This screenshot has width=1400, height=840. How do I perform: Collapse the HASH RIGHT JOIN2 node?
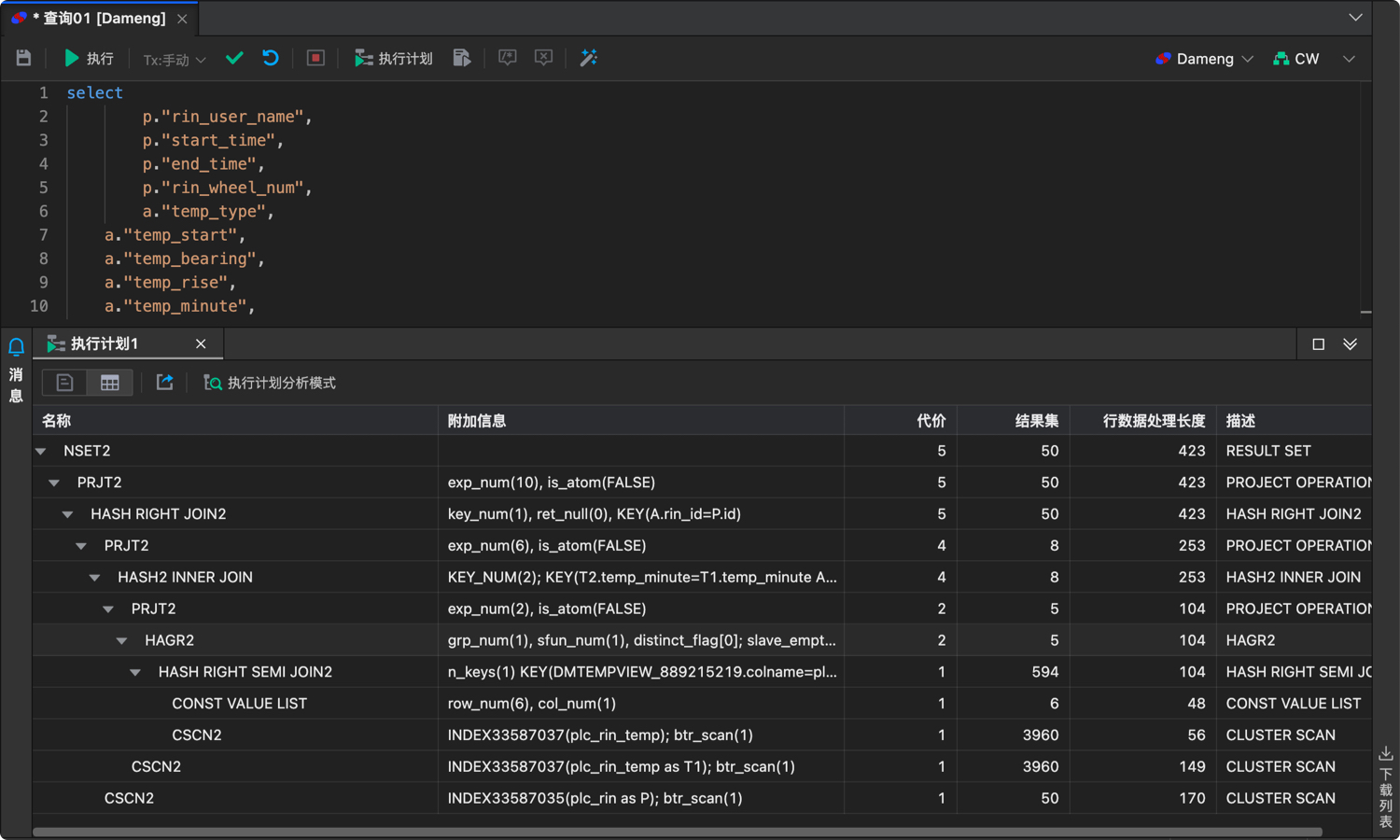pos(68,514)
